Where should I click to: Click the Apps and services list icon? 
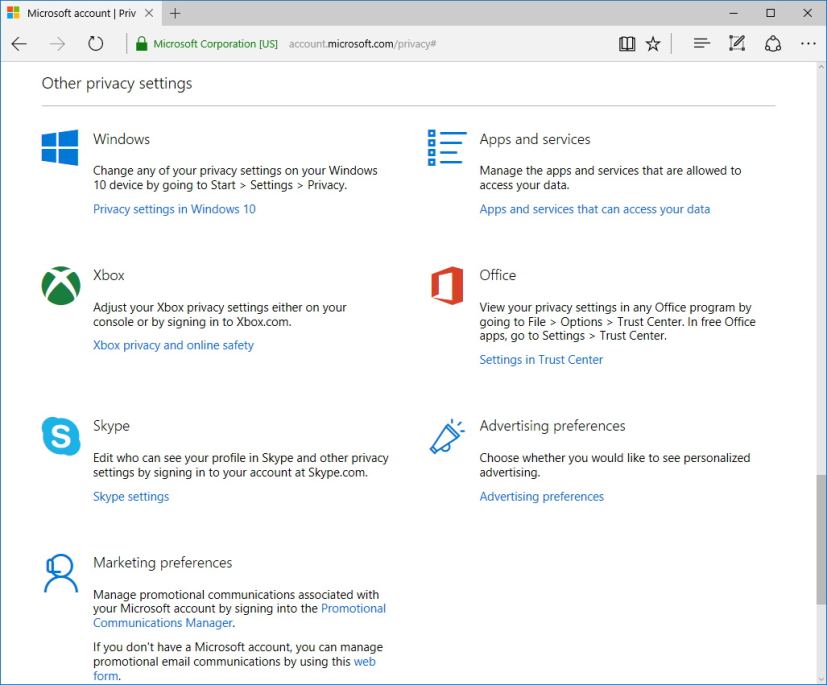[447, 148]
